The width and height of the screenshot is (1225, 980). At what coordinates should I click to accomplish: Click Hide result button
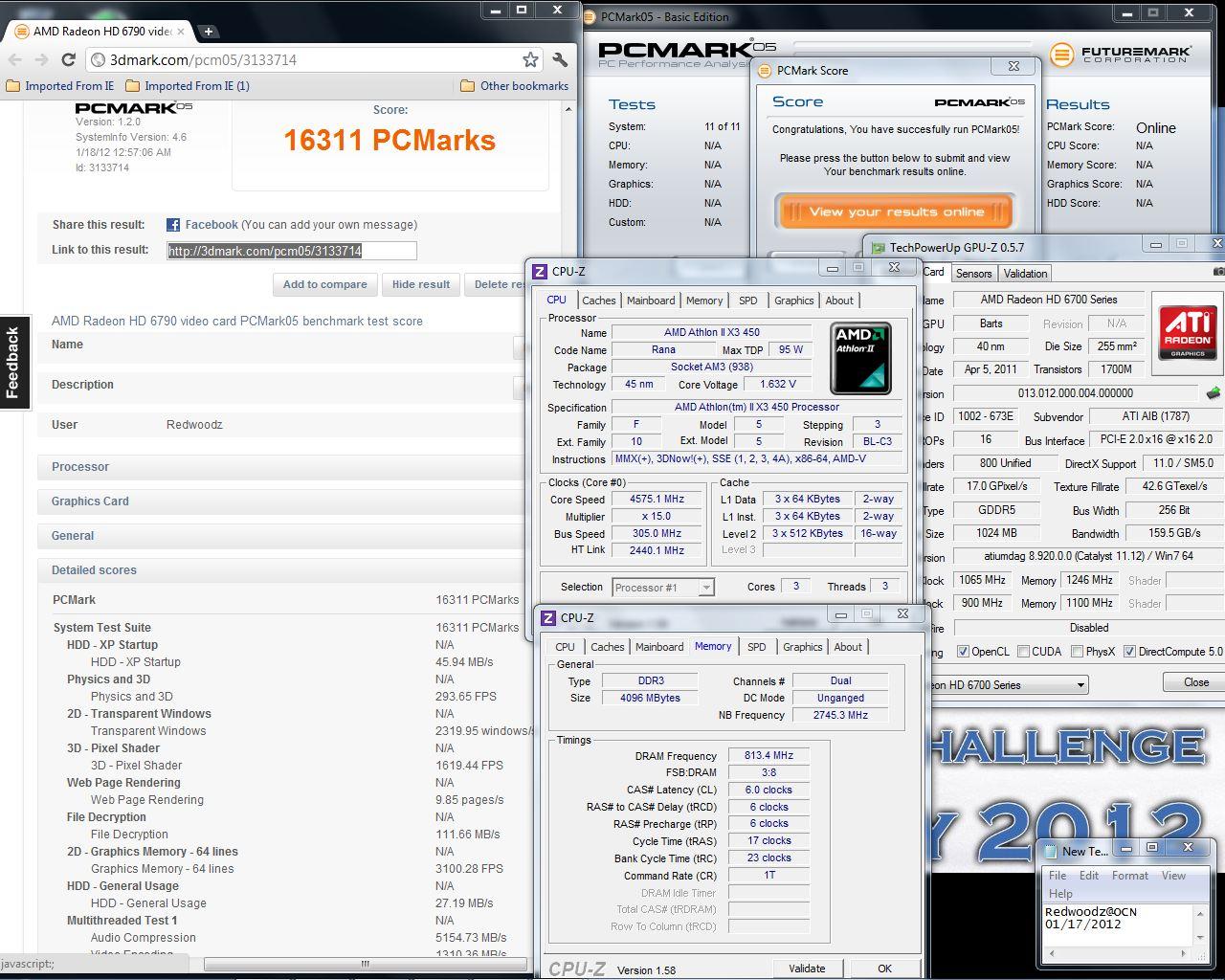coord(420,284)
